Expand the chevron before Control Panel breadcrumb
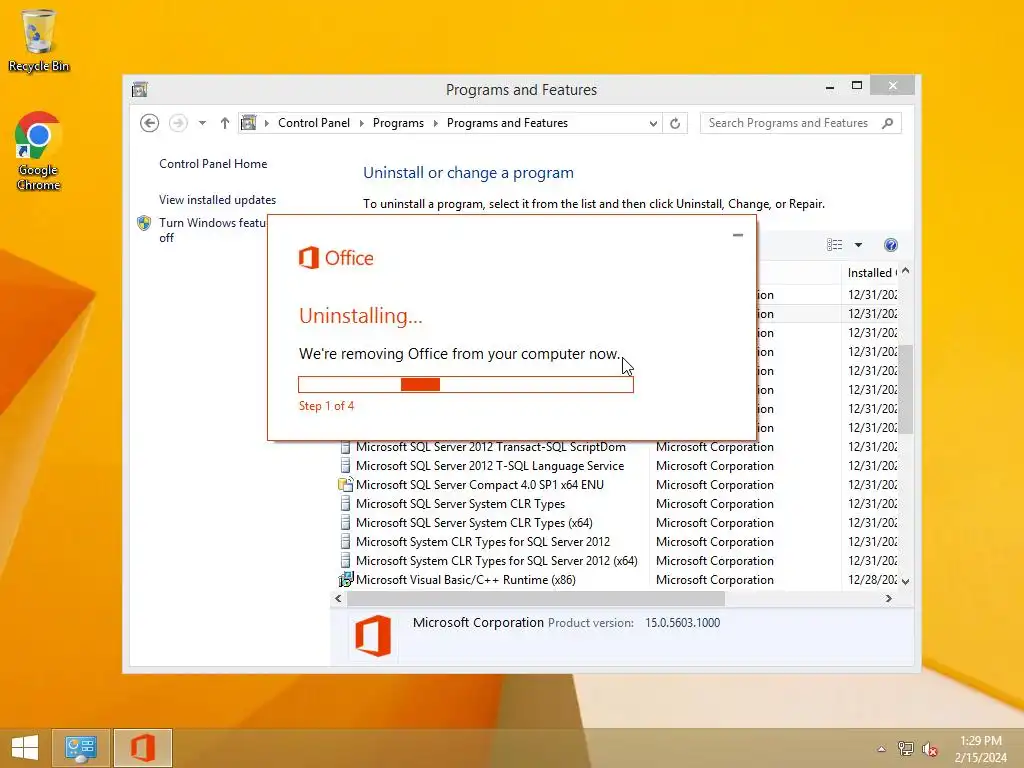Image resolution: width=1024 pixels, height=768 pixels. [266, 123]
